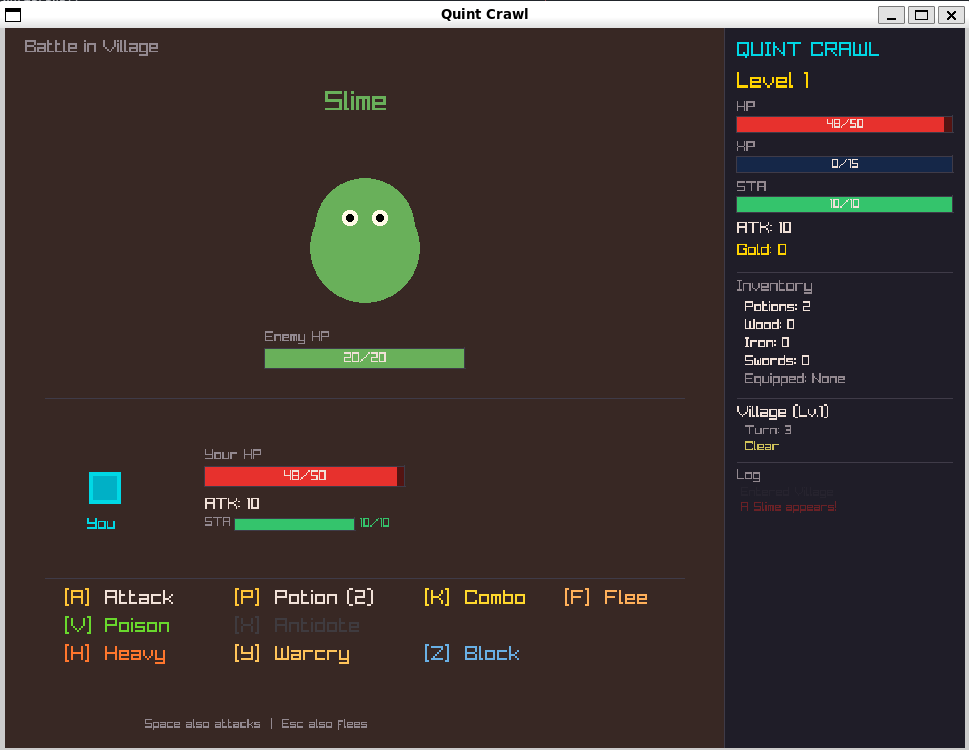Activate the [Y] Warcry action
The height and width of the screenshot is (750, 969).
292,654
